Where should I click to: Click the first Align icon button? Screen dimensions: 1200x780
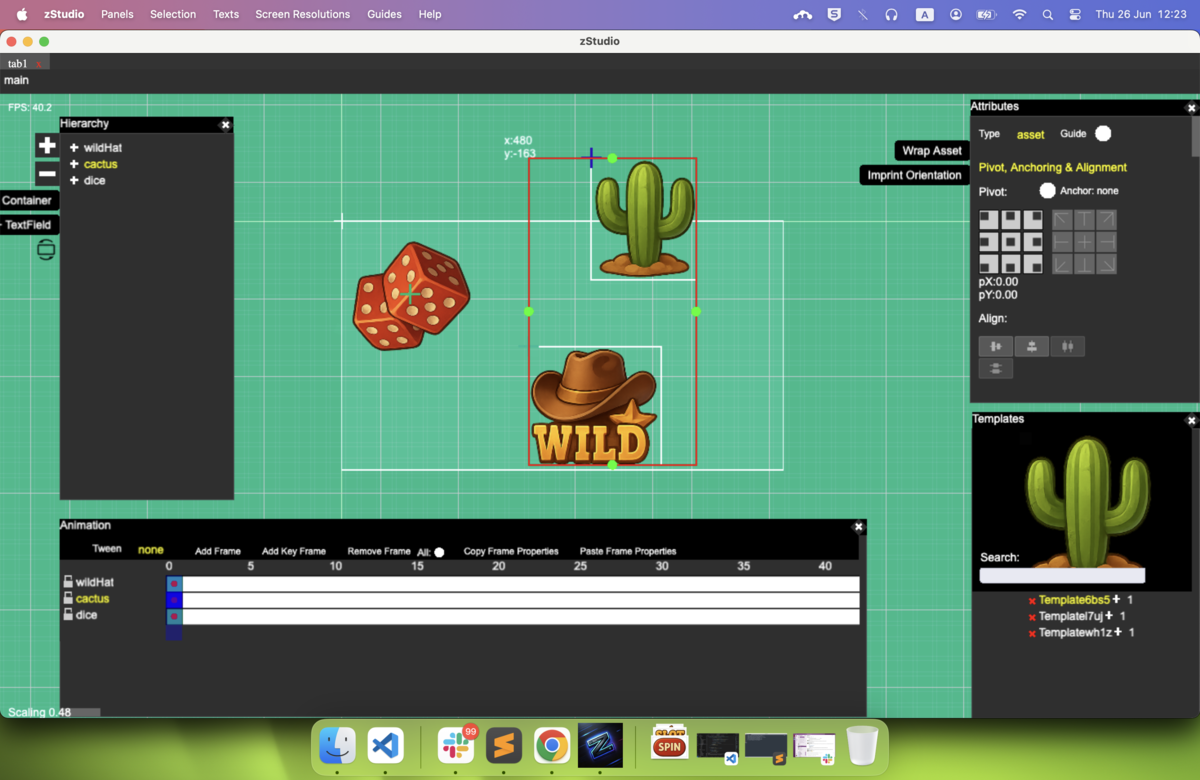[995, 346]
